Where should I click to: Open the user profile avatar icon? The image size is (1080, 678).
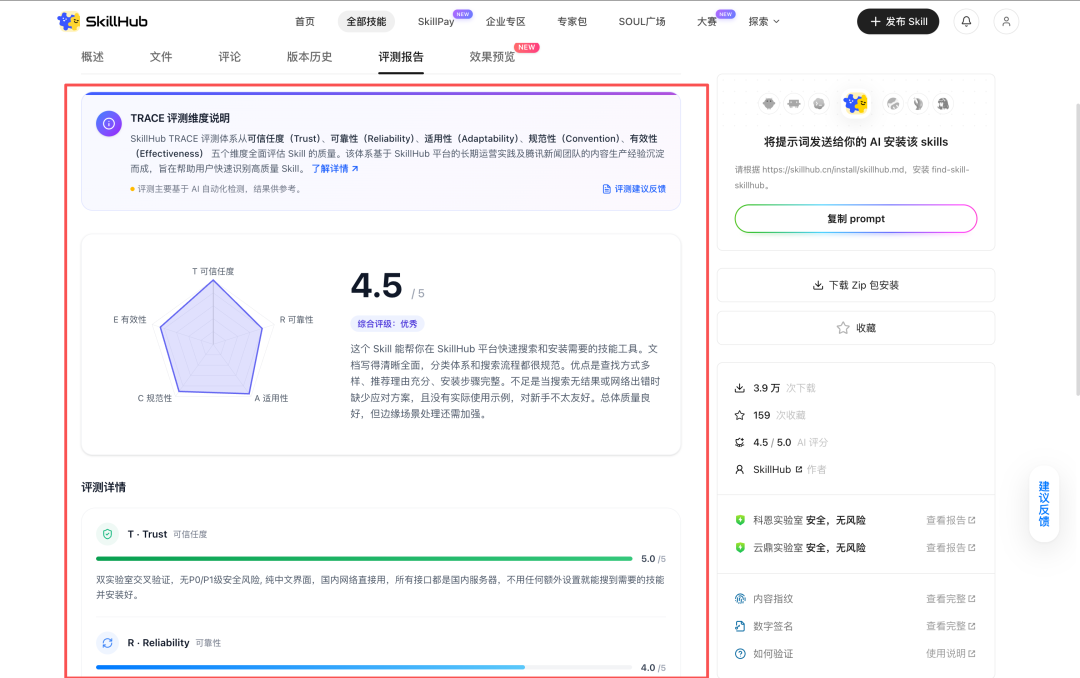tap(1006, 21)
